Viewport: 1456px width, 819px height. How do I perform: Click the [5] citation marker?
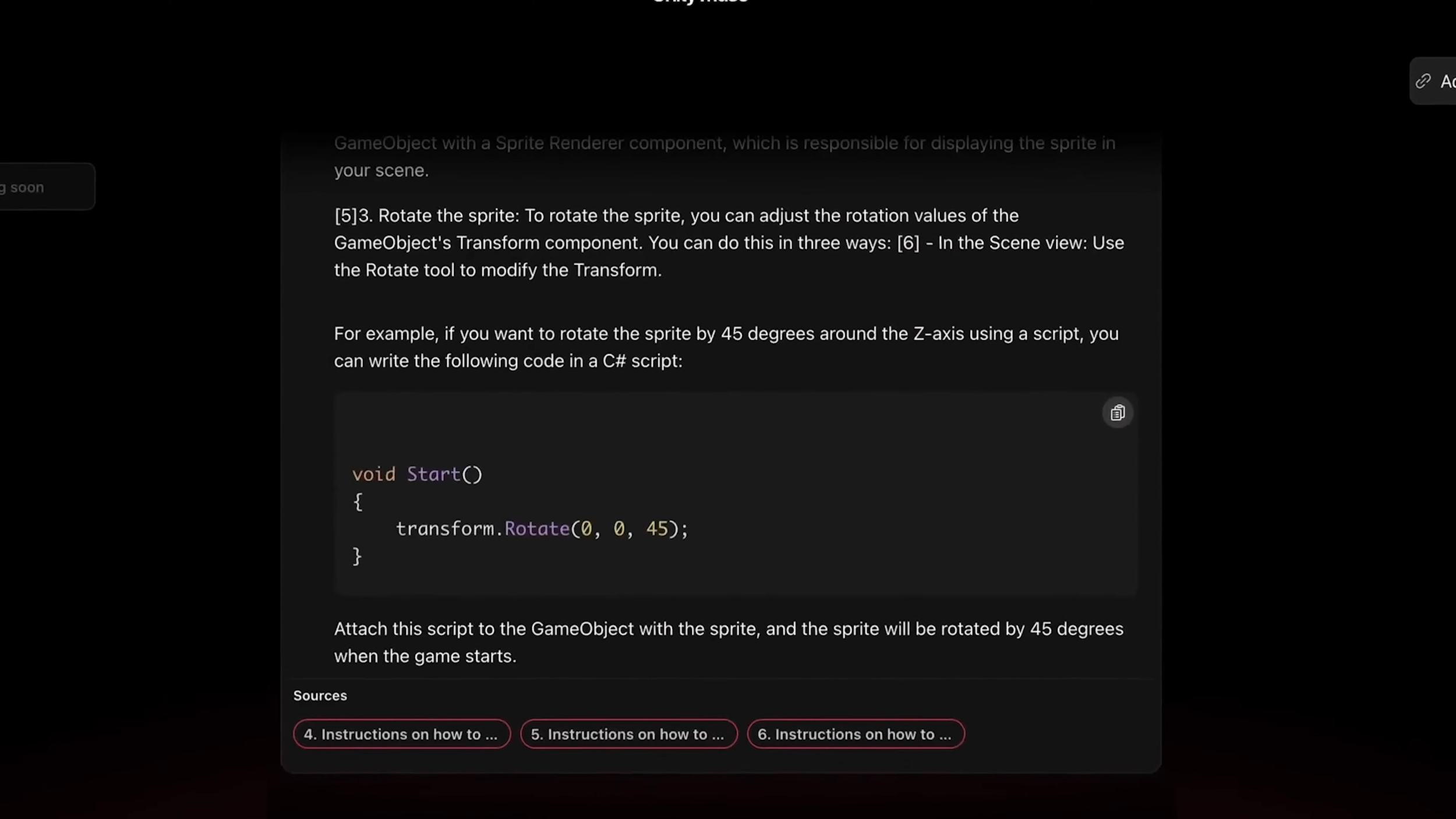click(345, 216)
